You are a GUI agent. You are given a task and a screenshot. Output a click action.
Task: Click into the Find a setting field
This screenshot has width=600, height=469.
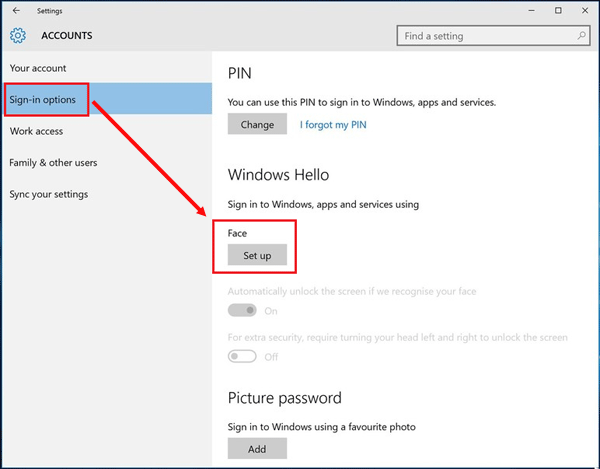pos(493,36)
